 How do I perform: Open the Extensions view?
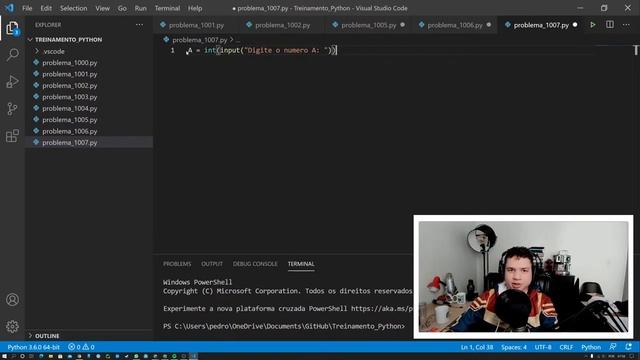(12, 136)
